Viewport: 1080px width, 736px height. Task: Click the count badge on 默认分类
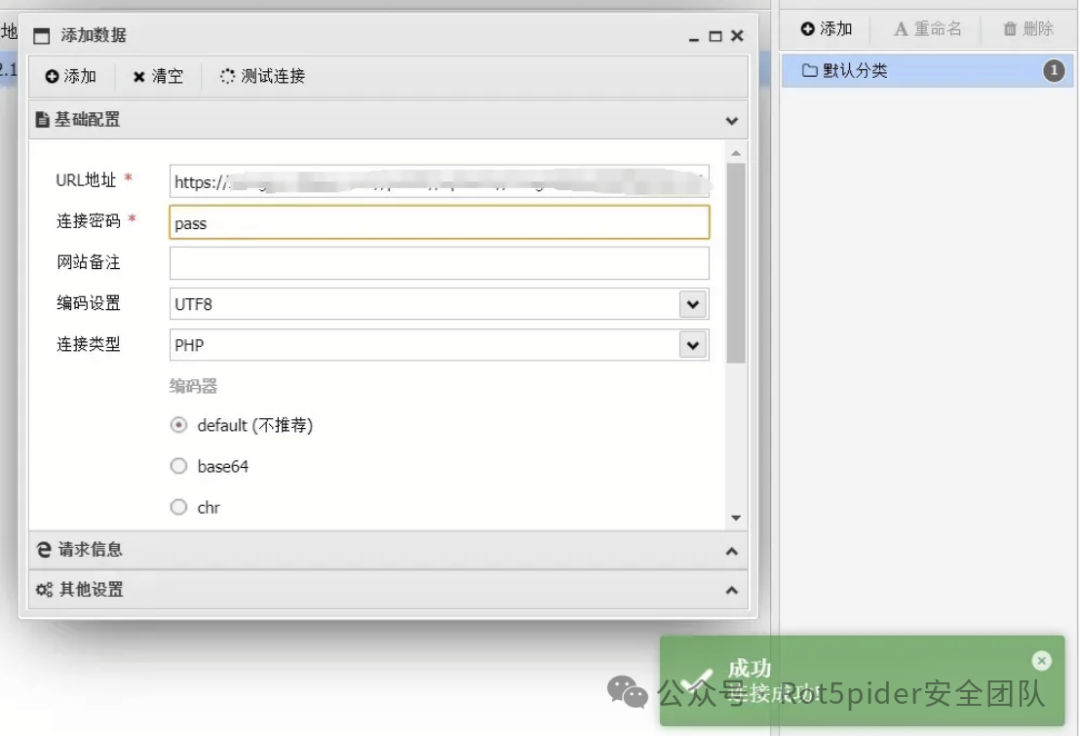(1053, 70)
